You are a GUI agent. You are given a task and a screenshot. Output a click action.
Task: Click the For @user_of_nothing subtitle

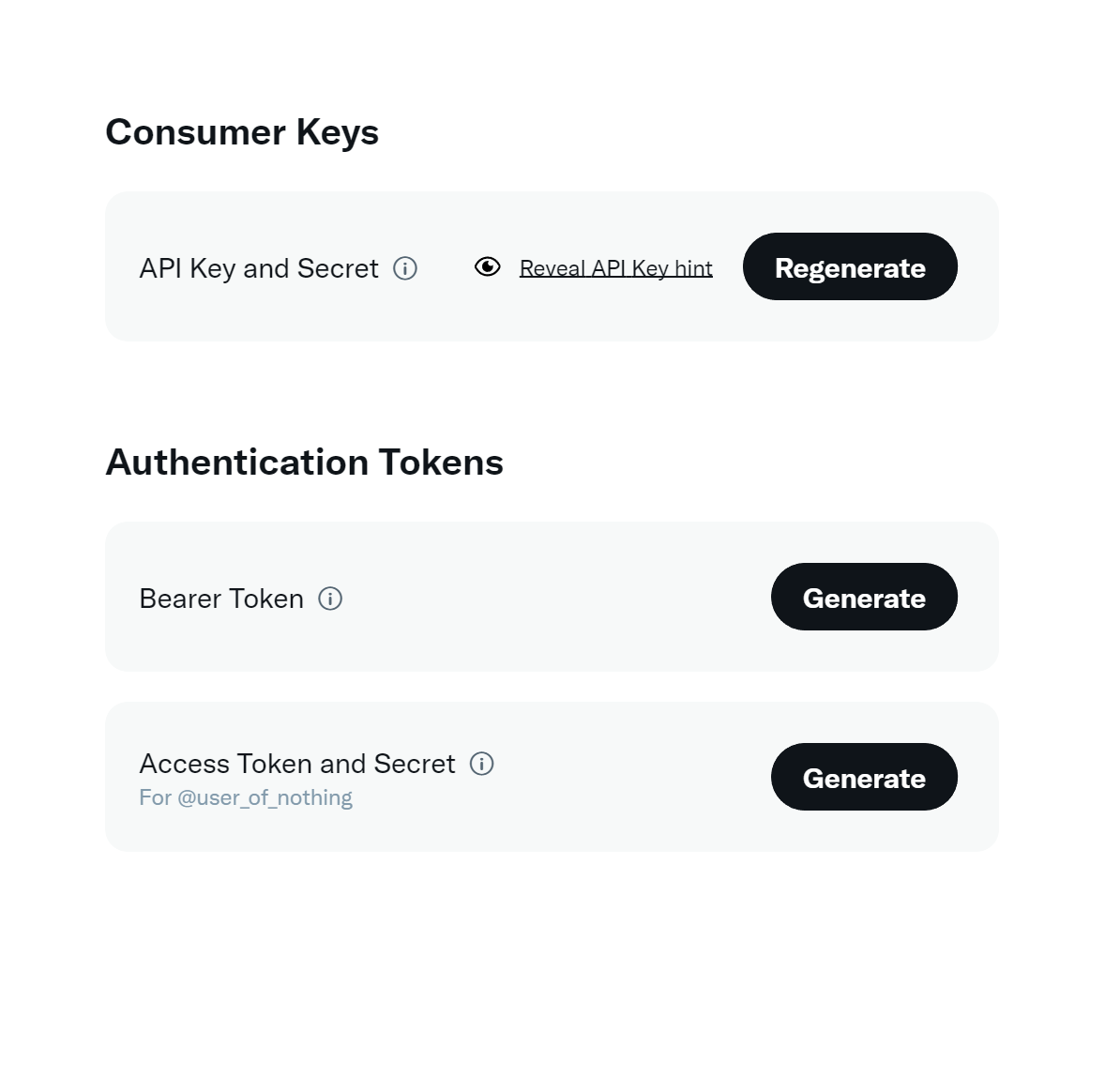click(246, 797)
